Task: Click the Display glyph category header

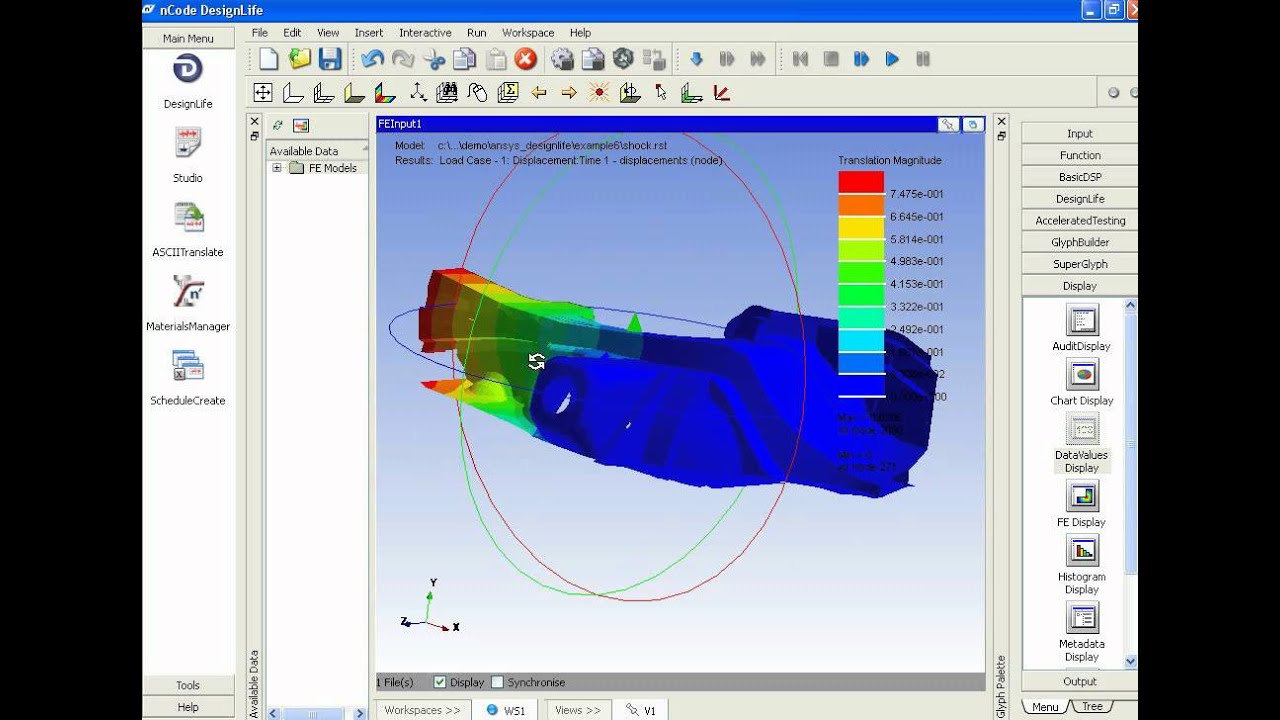Action: pyautogui.click(x=1079, y=286)
